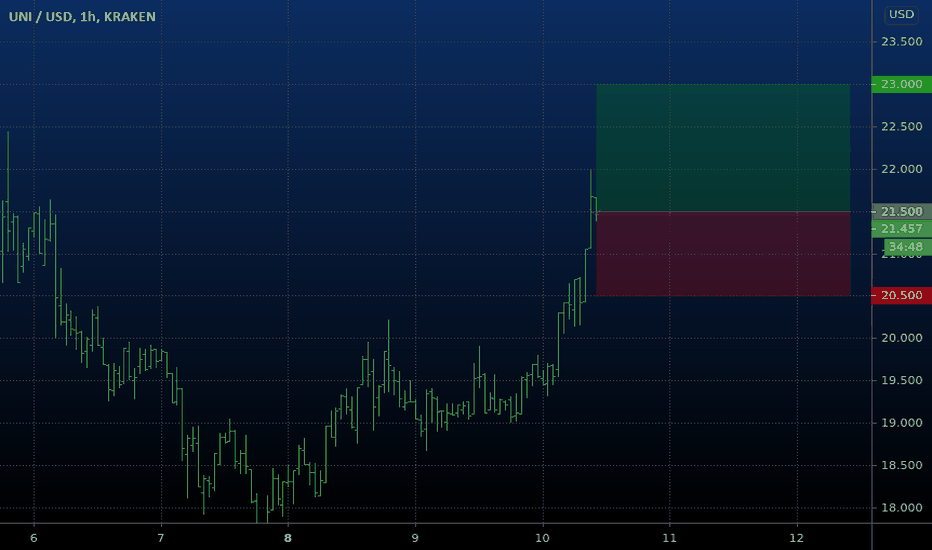
Task: Click the 18.000 price axis value
Action: click(x=902, y=508)
